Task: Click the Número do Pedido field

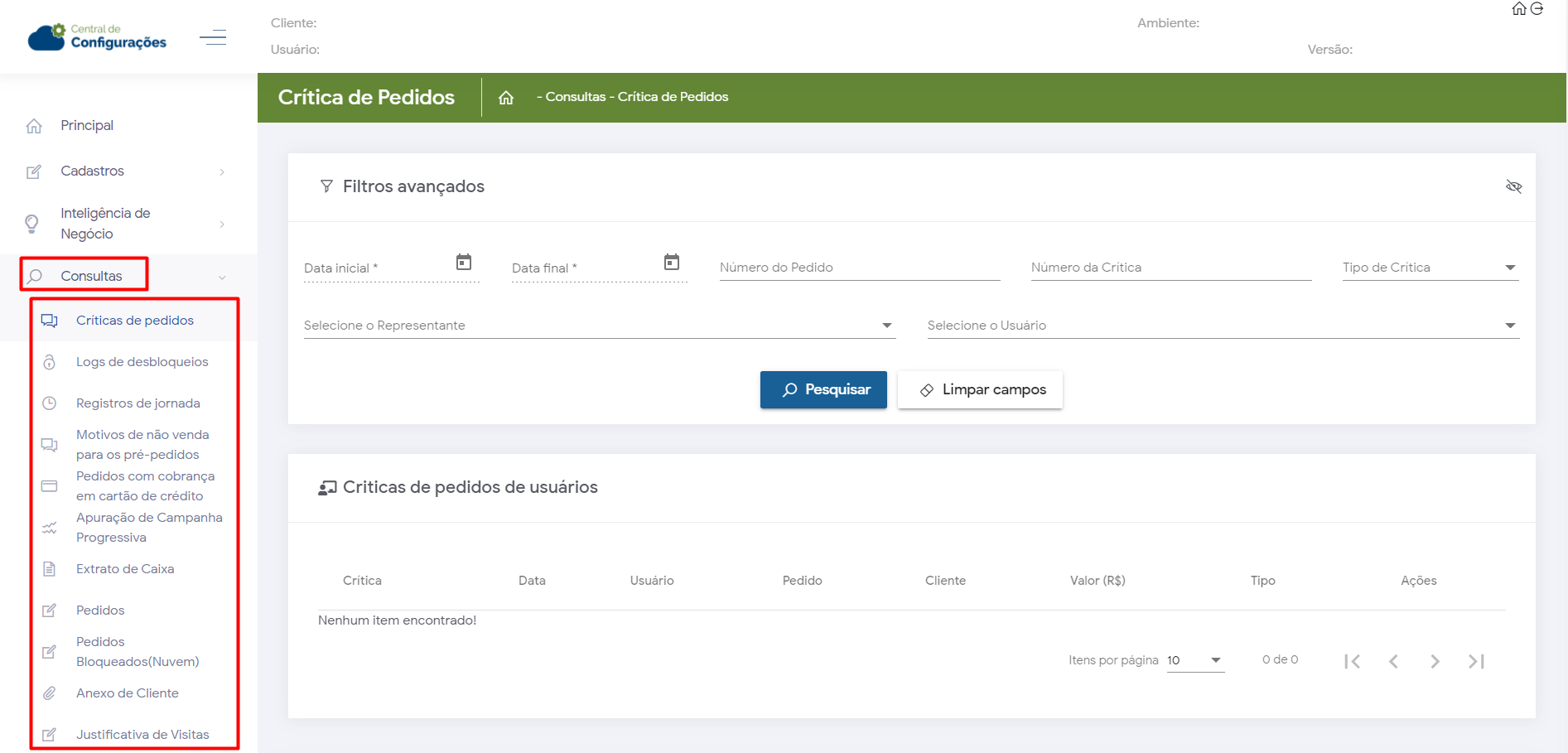Action: click(x=859, y=268)
